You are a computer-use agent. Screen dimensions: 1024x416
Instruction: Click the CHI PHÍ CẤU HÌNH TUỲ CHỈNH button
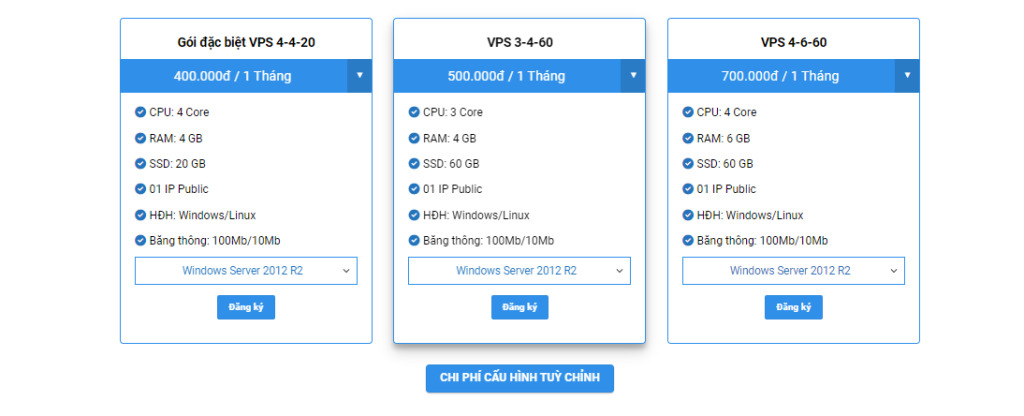(519, 378)
